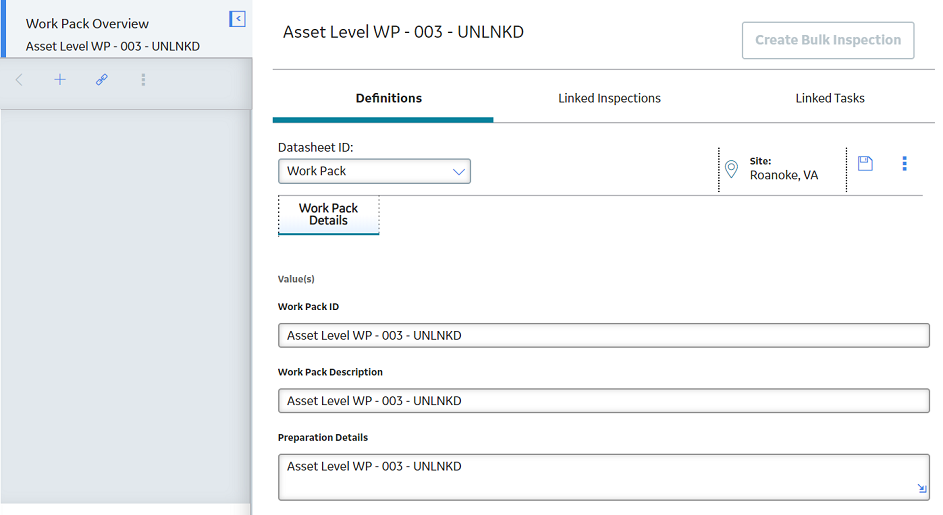
Task: Click the save disk icon
Action: (x=865, y=164)
